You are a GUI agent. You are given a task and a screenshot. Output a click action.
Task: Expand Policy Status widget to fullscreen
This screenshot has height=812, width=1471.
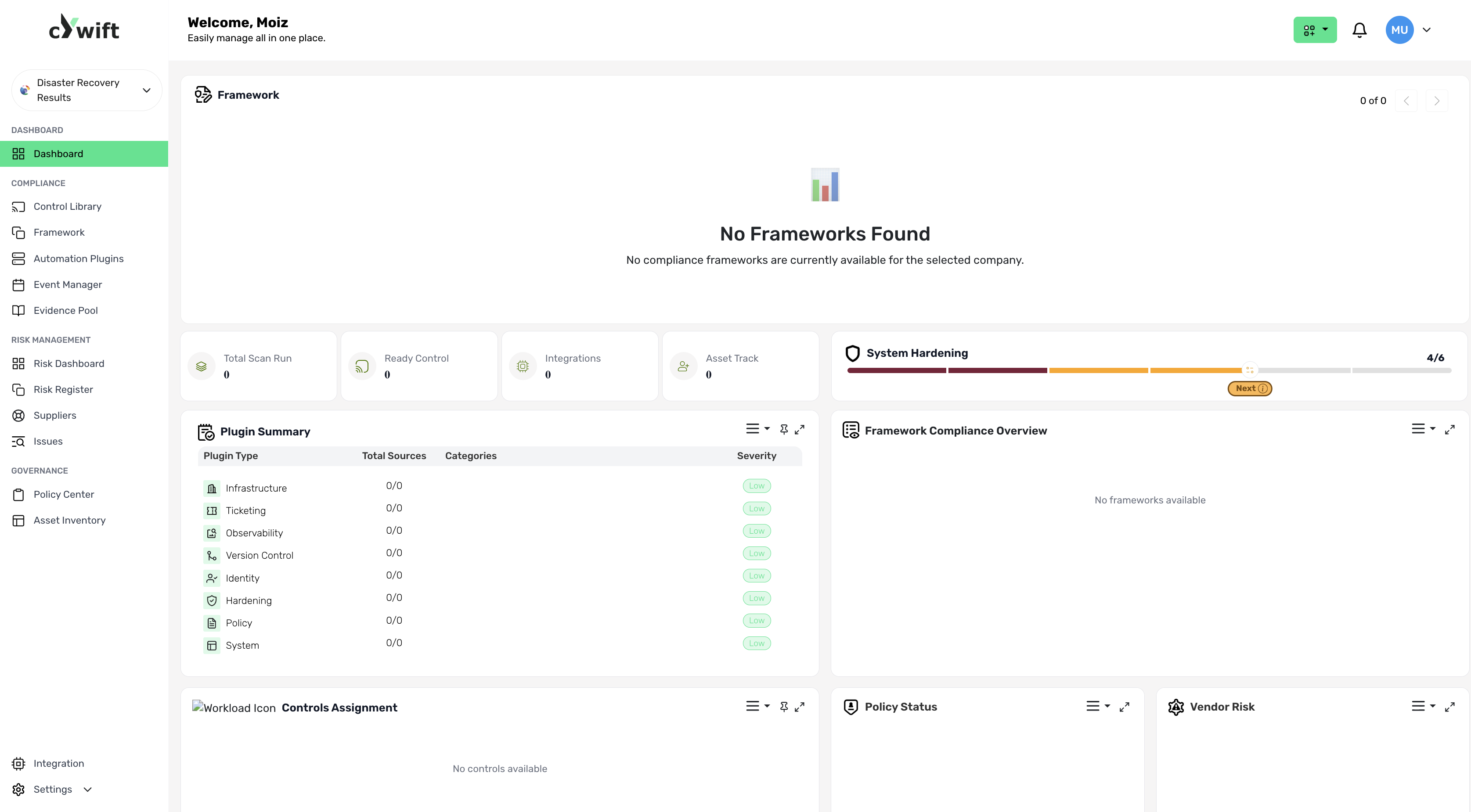coord(1124,706)
